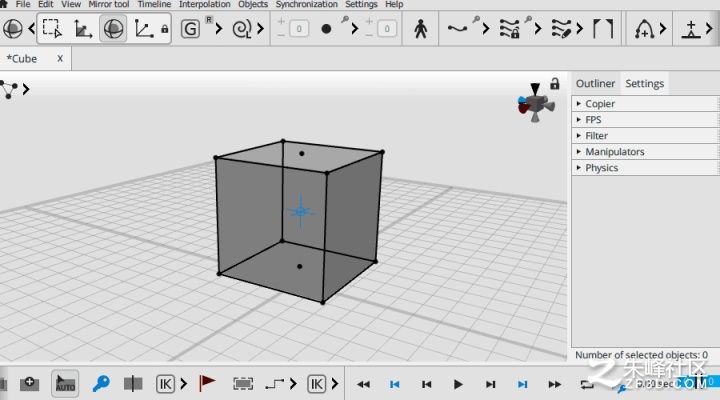Click the camera orientation gizmo
The height and width of the screenshot is (400, 720).
(x=535, y=103)
